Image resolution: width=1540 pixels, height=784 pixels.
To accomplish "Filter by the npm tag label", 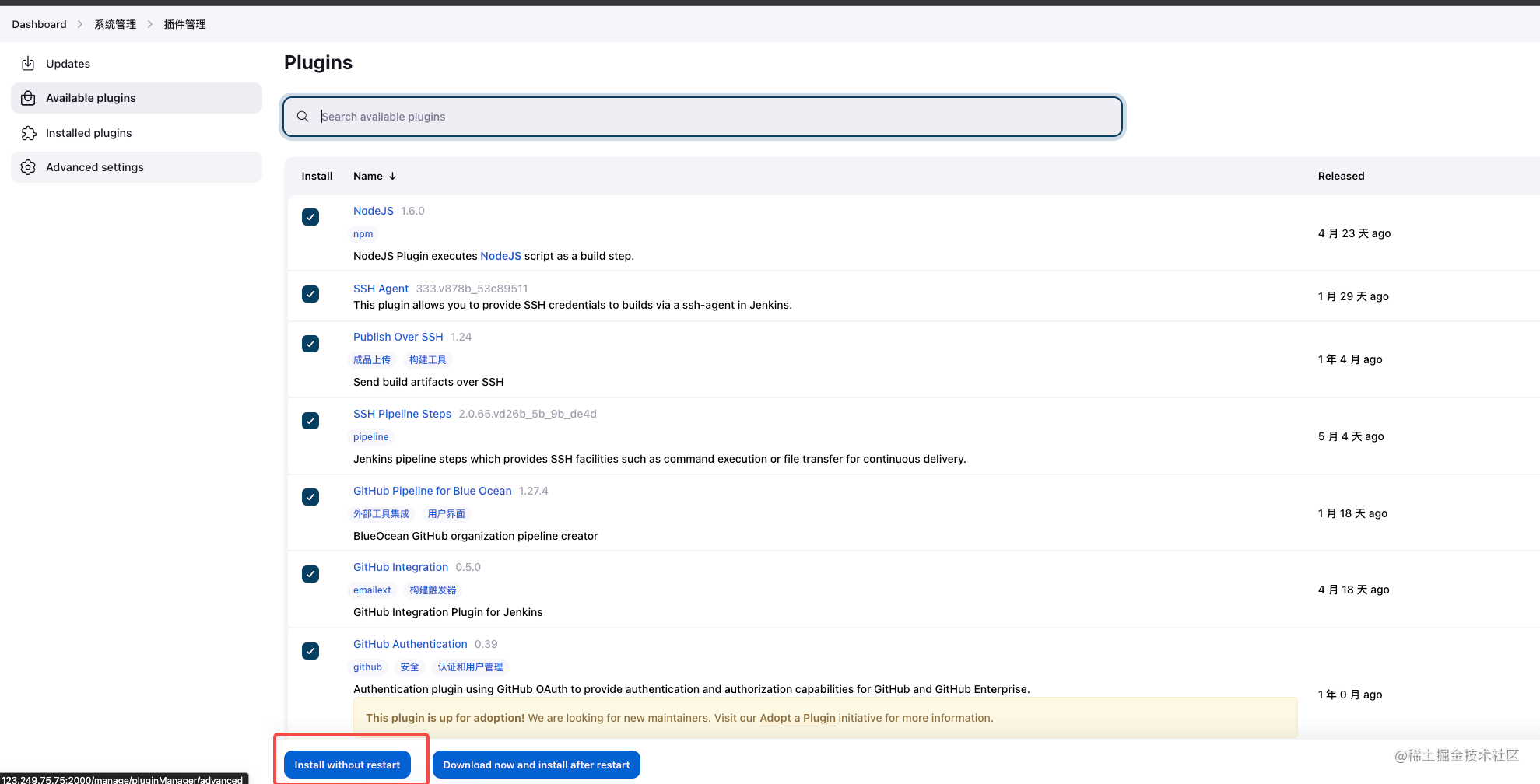I will [x=363, y=234].
